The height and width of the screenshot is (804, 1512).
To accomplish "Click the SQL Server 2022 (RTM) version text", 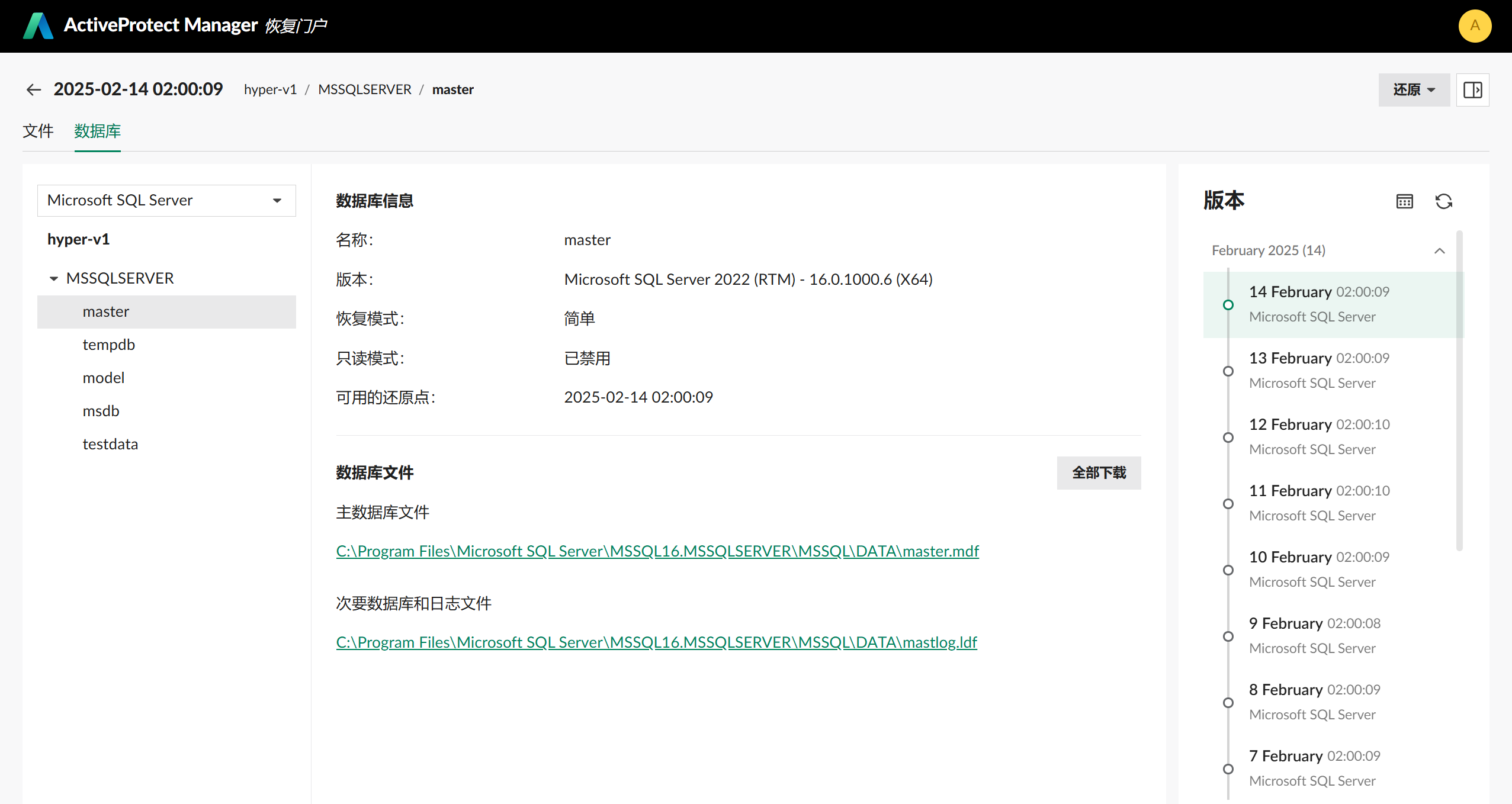I will pyautogui.click(x=748, y=279).
